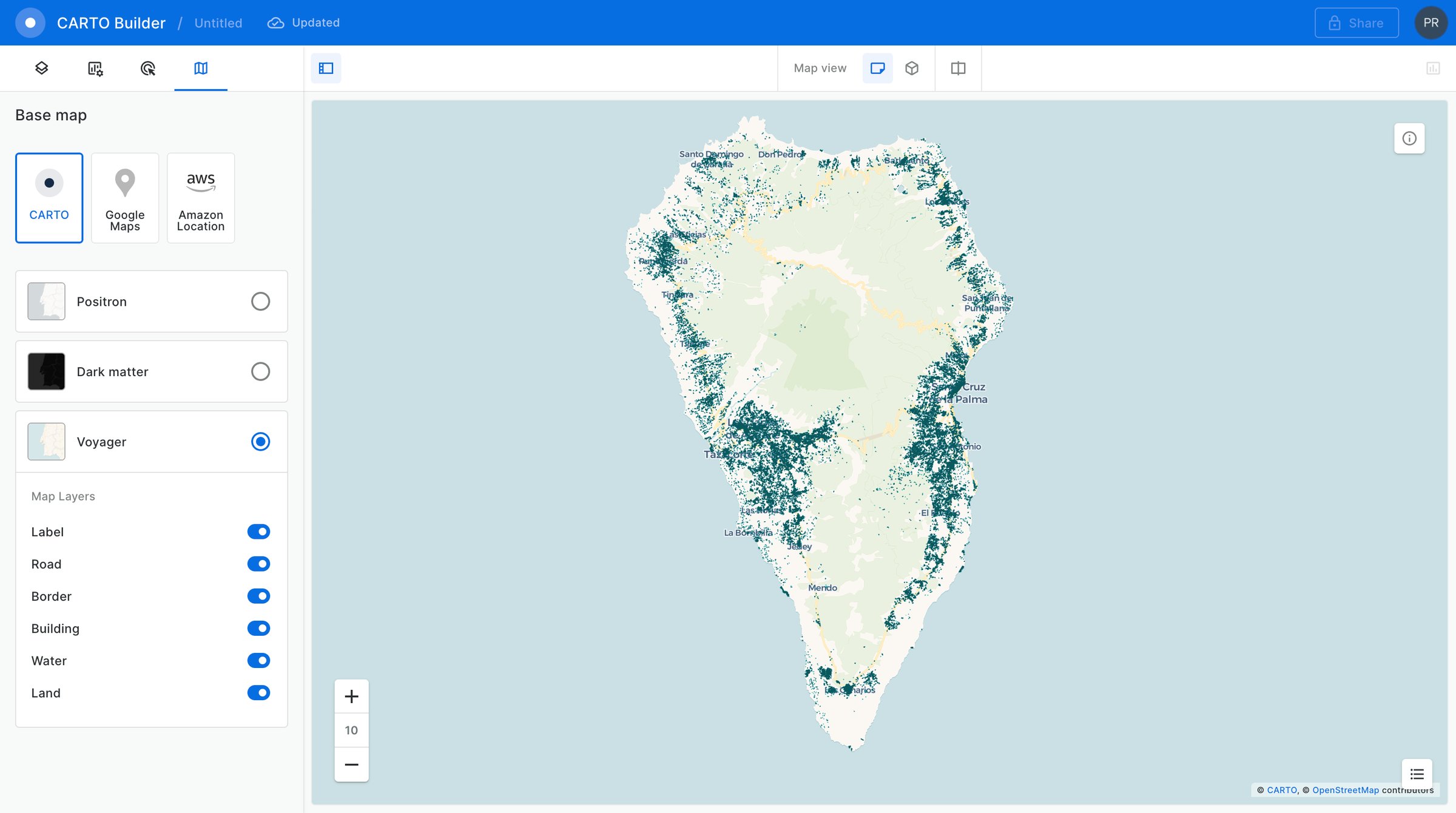Choose CARTO basemap provider
Image resolution: width=1456 pixels, height=813 pixels.
point(49,198)
